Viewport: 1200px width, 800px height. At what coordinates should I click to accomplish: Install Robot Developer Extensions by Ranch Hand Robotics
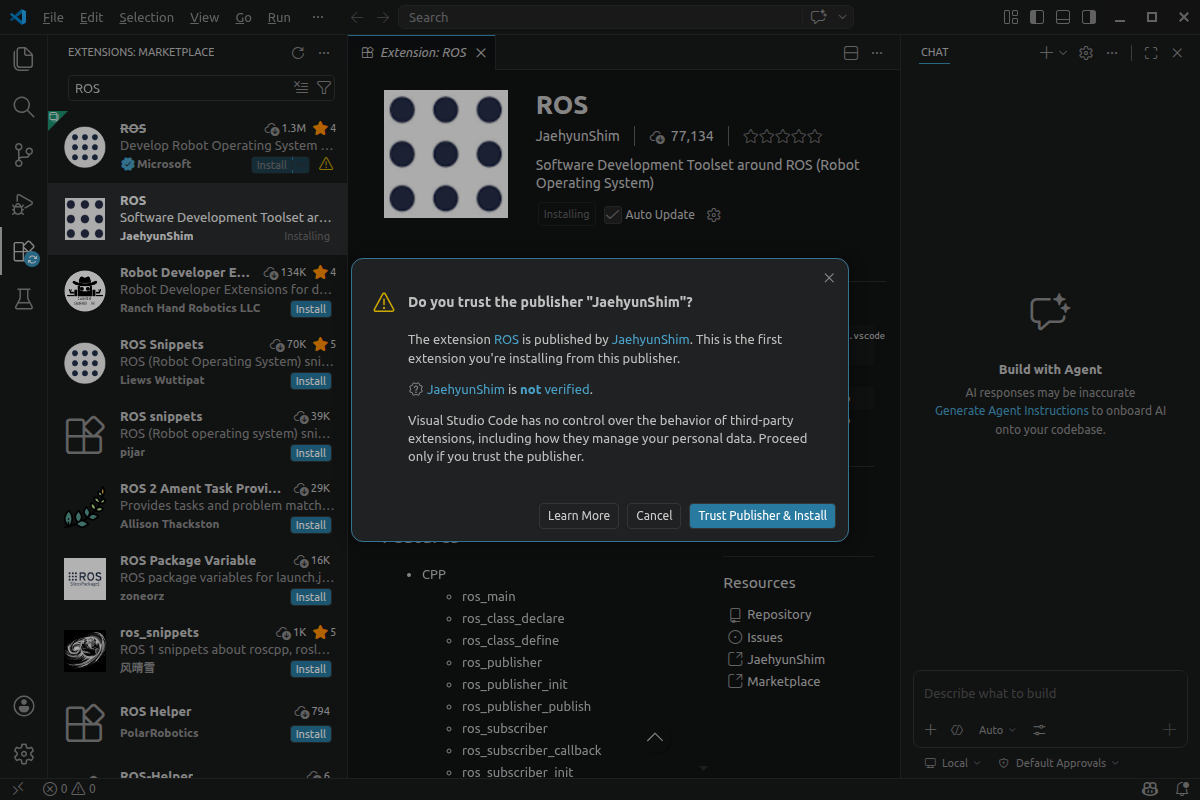click(x=311, y=309)
